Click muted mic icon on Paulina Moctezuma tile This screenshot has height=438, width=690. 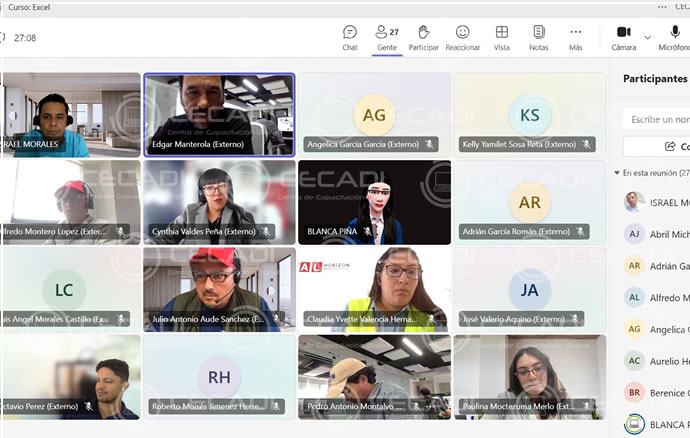pos(587,406)
